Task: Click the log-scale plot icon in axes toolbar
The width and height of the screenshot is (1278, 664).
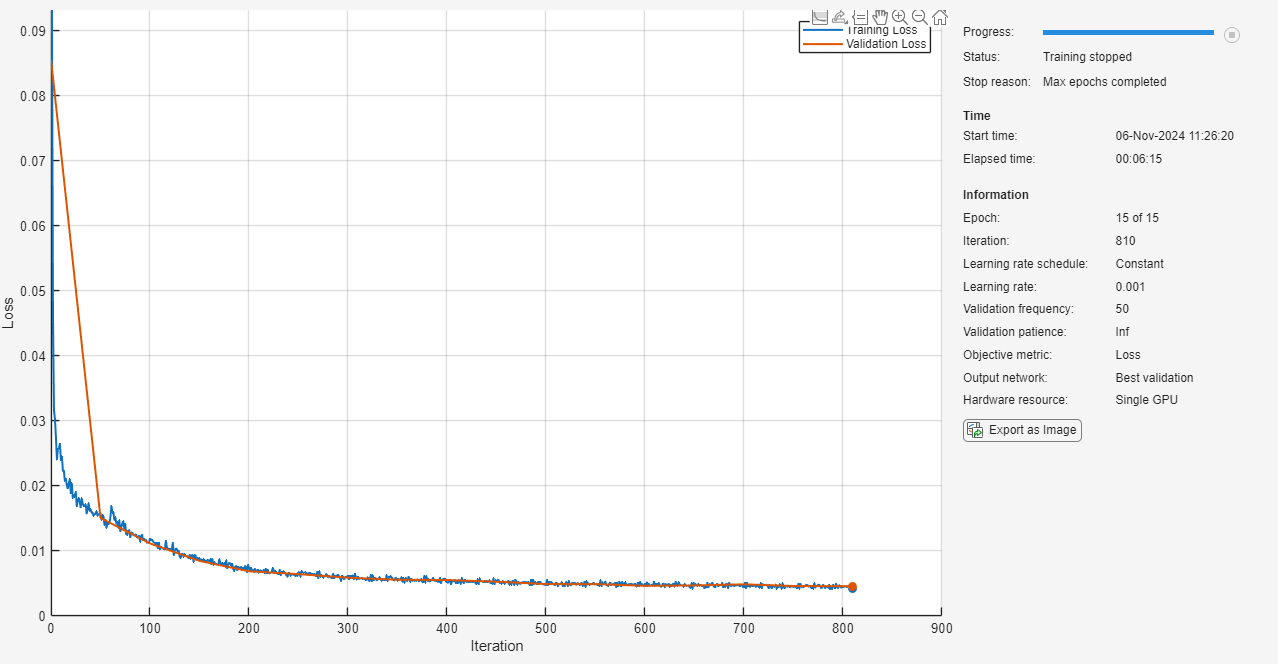Action: (820, 16)
